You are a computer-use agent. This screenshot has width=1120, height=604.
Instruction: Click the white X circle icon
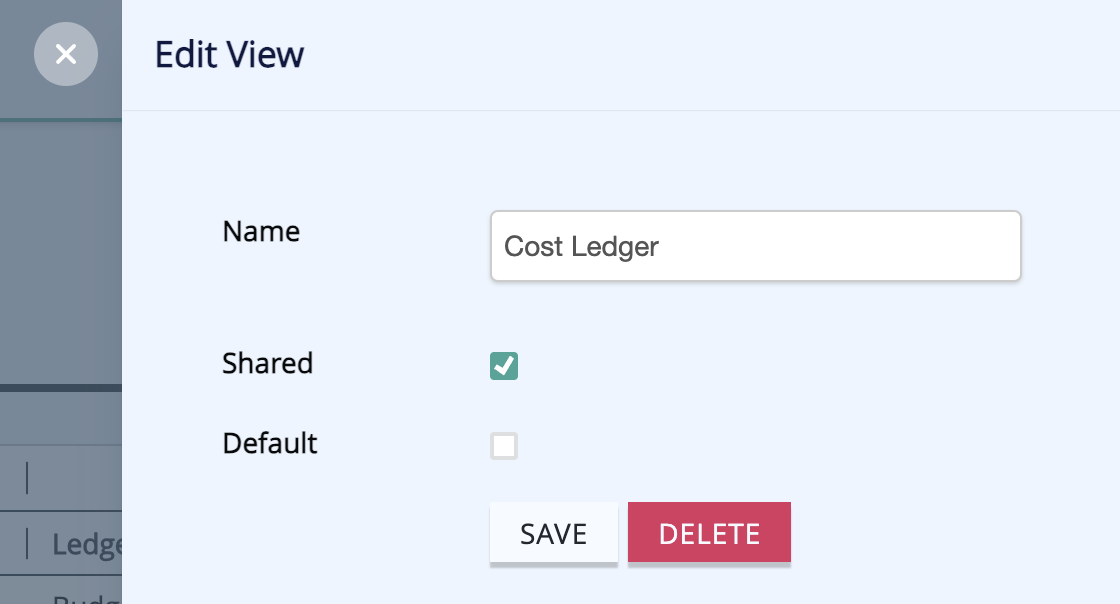click(66, 54)
